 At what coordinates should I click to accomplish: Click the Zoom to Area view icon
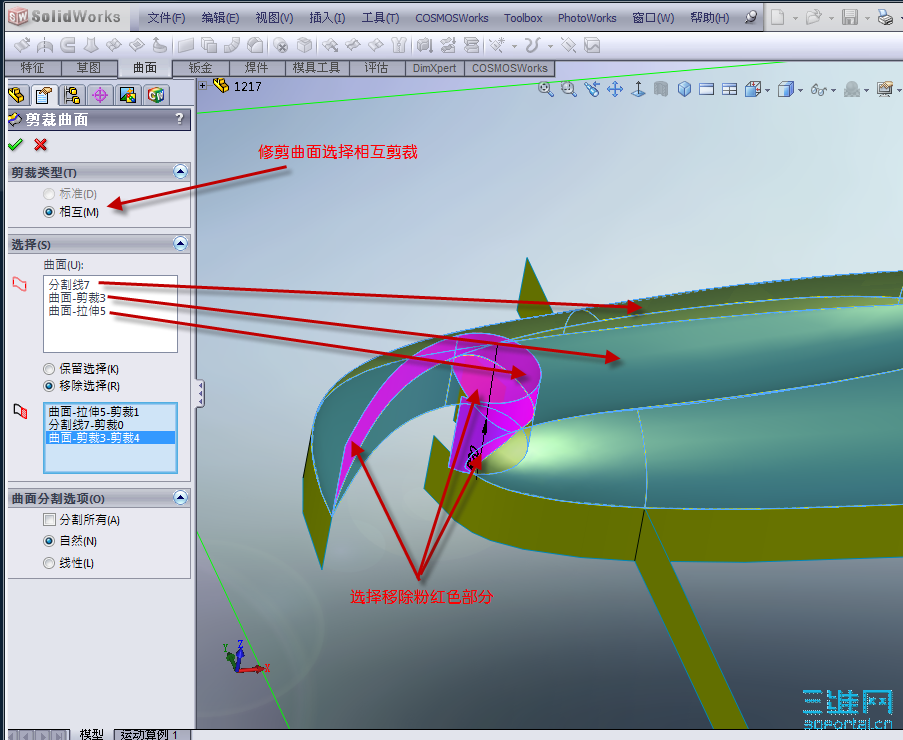click(x=568, y=89)
